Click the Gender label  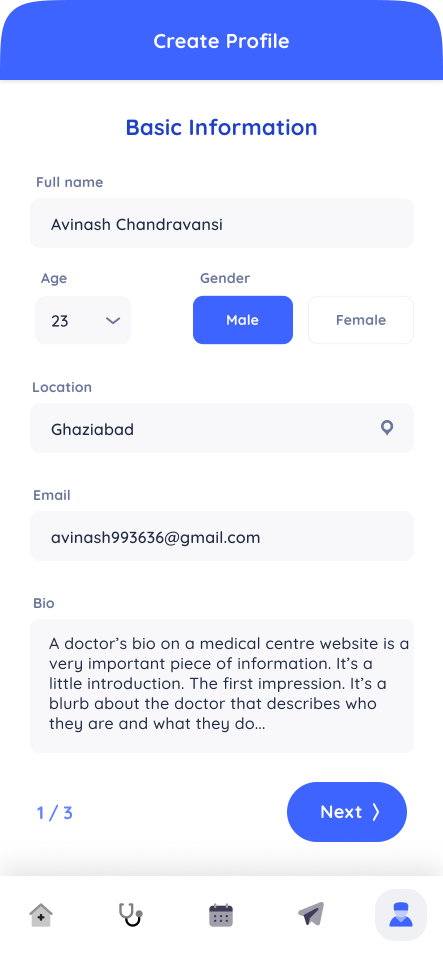225,279
